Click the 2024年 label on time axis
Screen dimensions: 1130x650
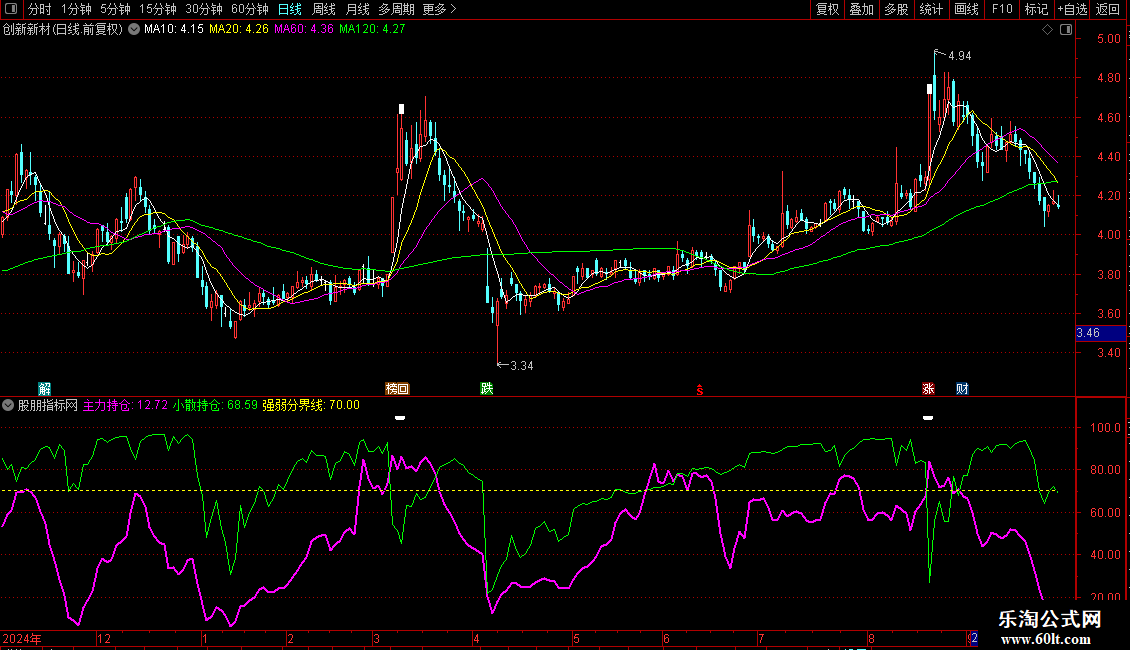(x=22, y=638)
